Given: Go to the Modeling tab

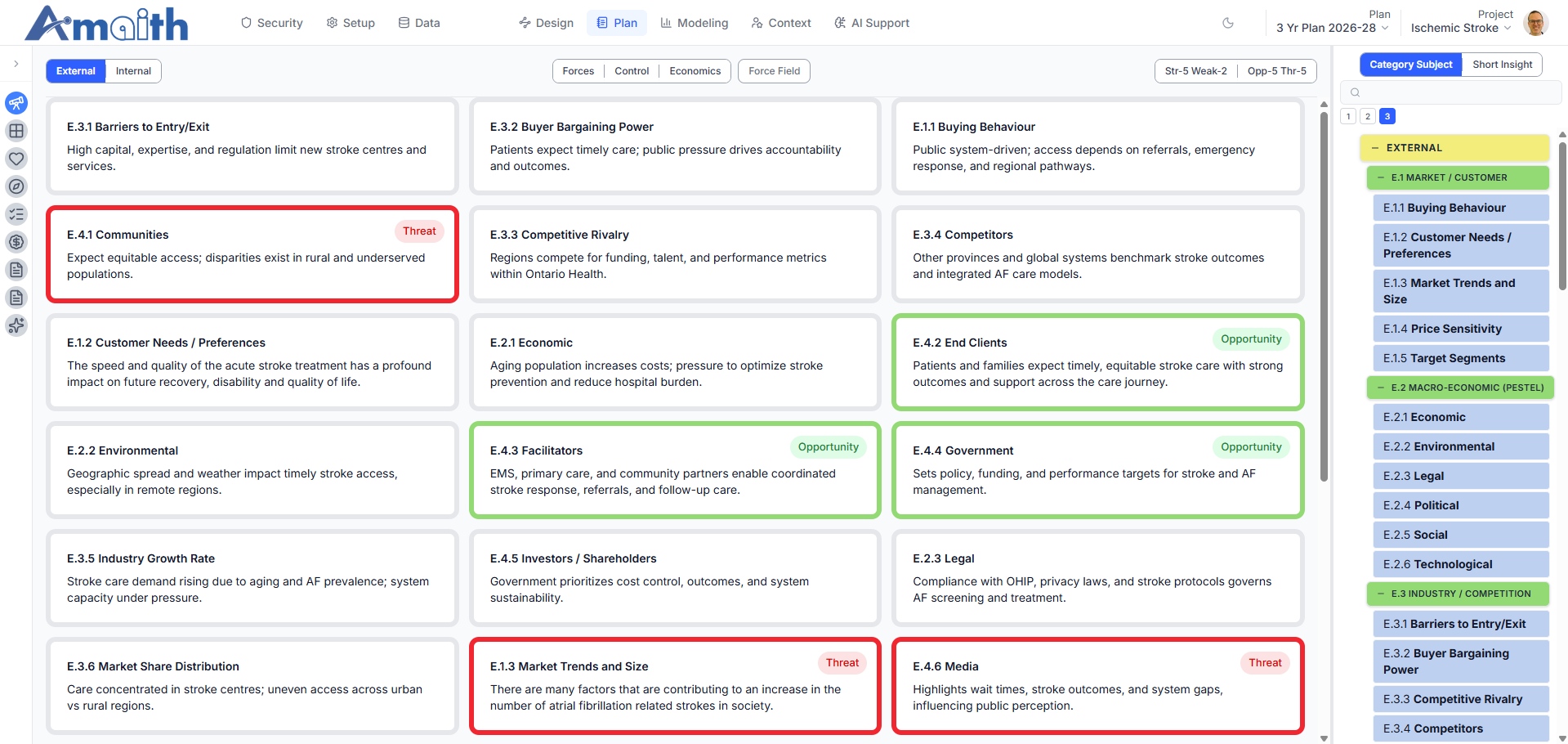Looking at the screenshot, I should [x=694, y=23].
